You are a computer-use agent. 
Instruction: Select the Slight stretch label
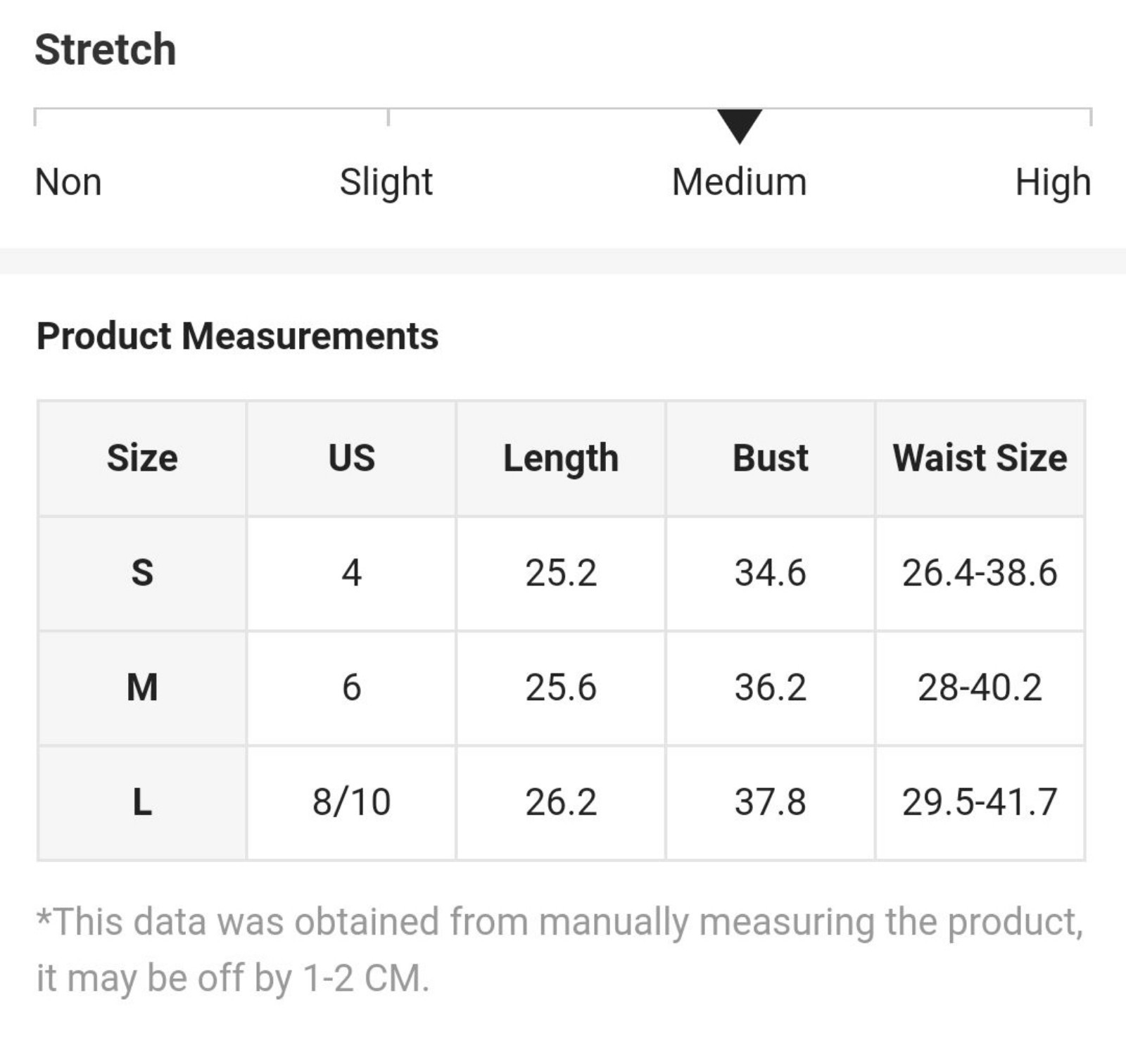[386, 183]
